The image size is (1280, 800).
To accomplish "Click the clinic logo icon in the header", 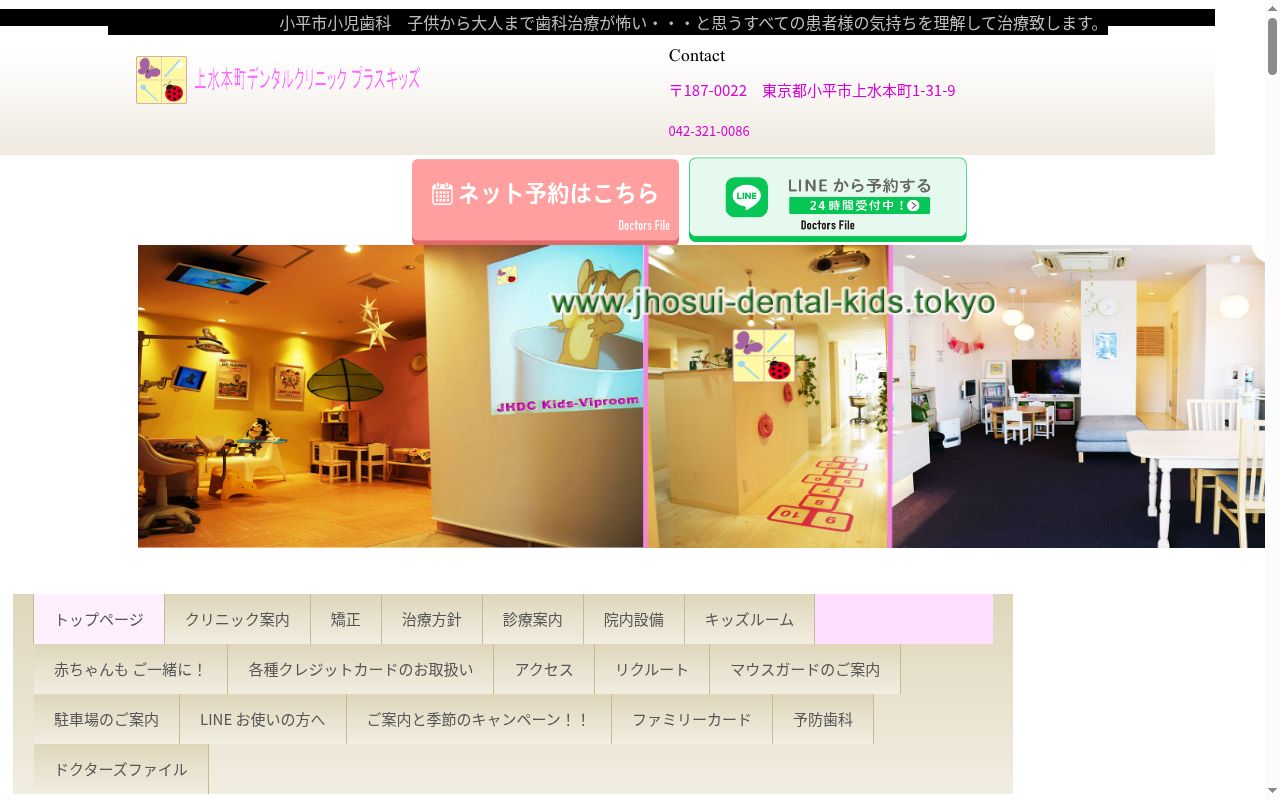I will [161, 80].
